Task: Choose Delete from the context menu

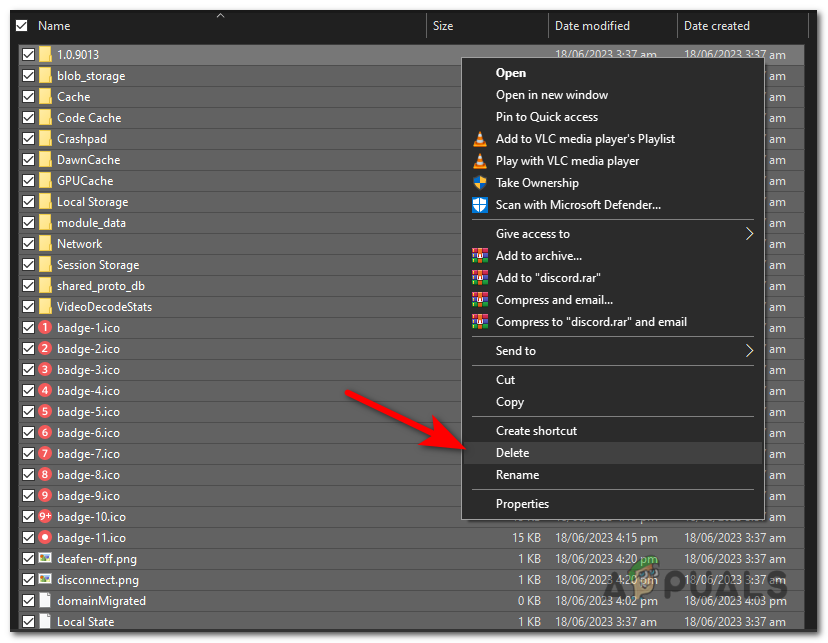Action: (x=512, y=452)
